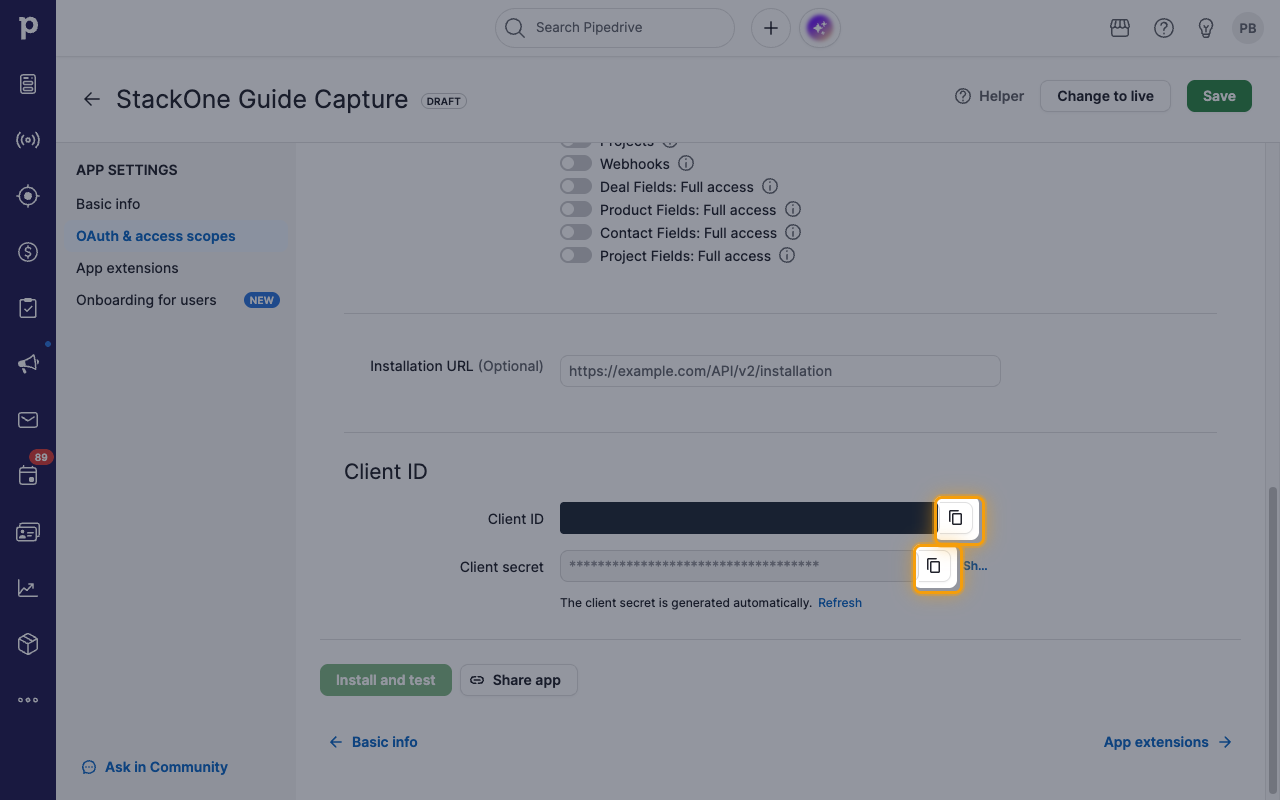
Task: Click the plus quick-add button
Action: tap(771, 28)
